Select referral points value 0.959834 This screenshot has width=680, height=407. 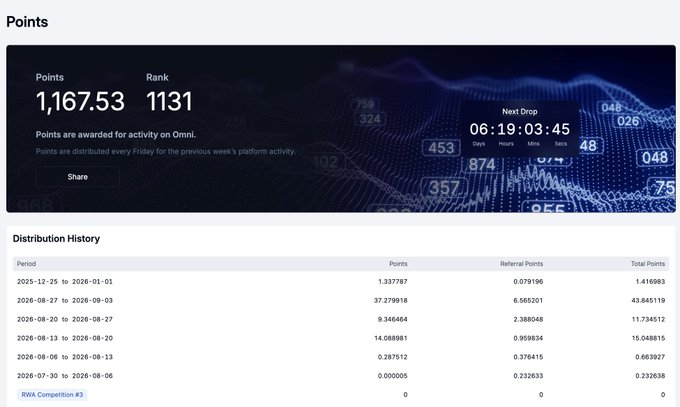point(528,338)
